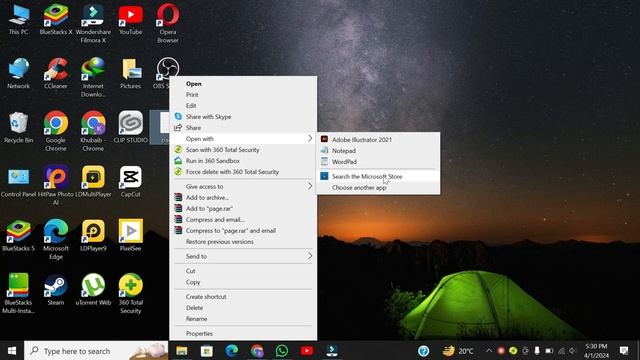Select Internet Download Manager shortcut
640x360 pixels.
(93, 78)
